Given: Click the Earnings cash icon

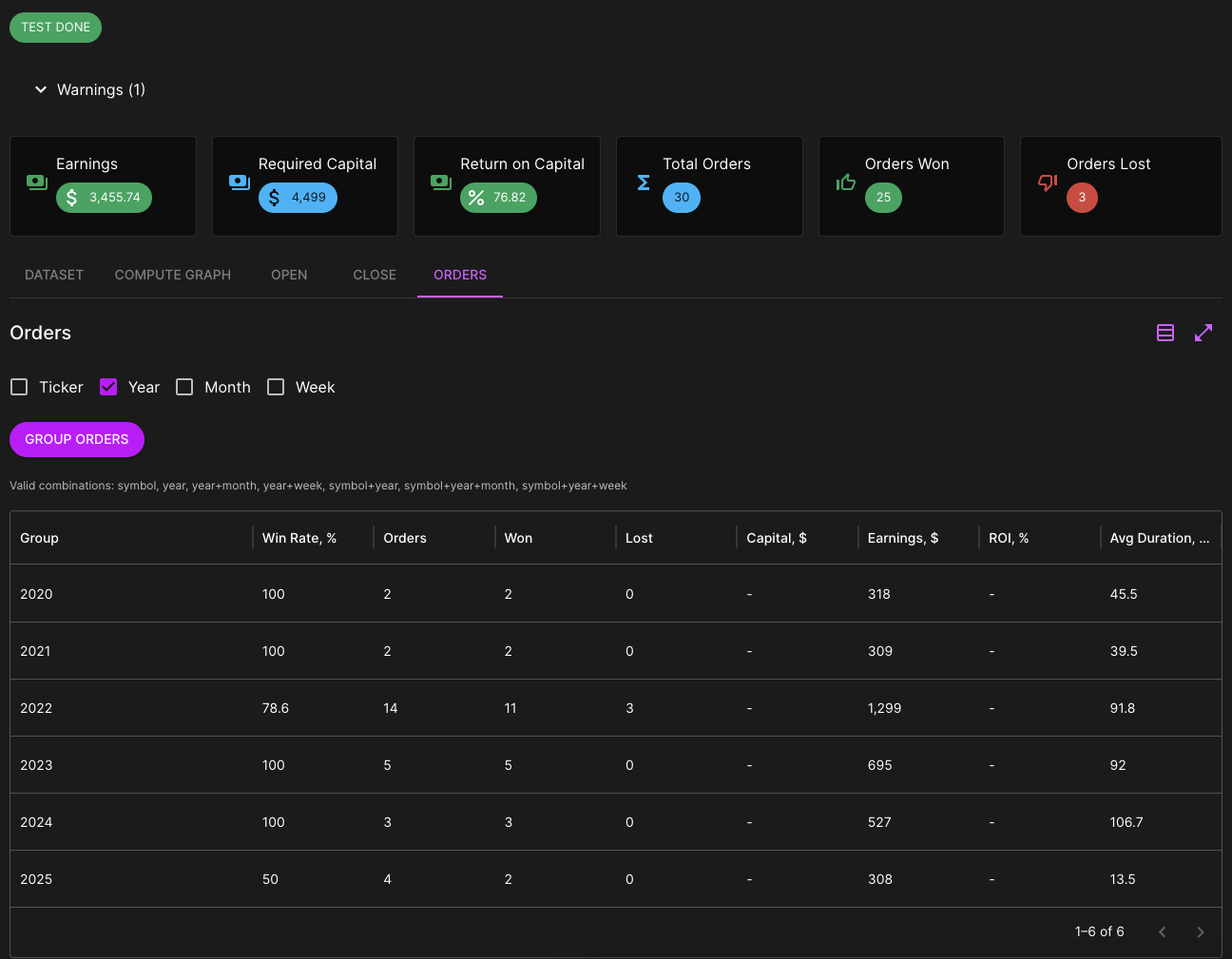Looking at the screenshot, I should (x=37, y=182).
